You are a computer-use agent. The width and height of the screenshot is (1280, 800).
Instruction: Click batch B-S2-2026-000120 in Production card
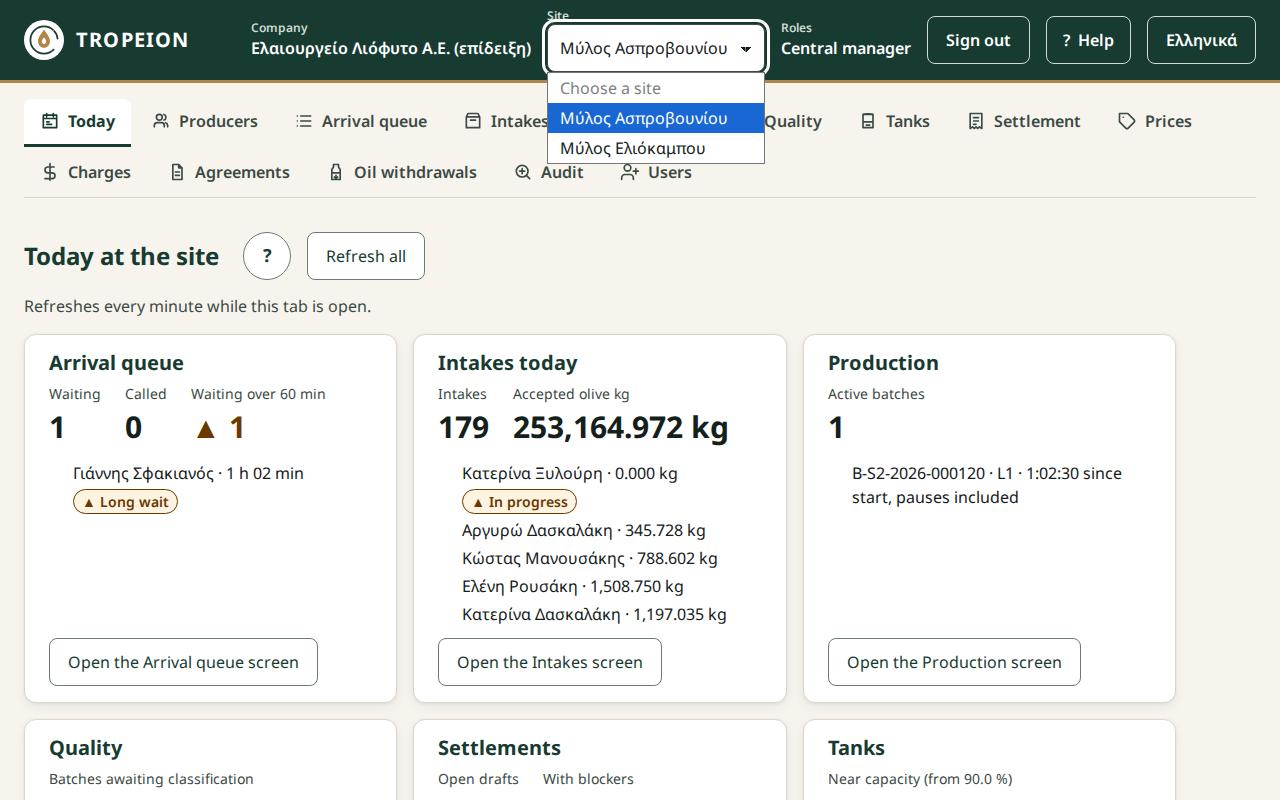(x=987, y=485)
